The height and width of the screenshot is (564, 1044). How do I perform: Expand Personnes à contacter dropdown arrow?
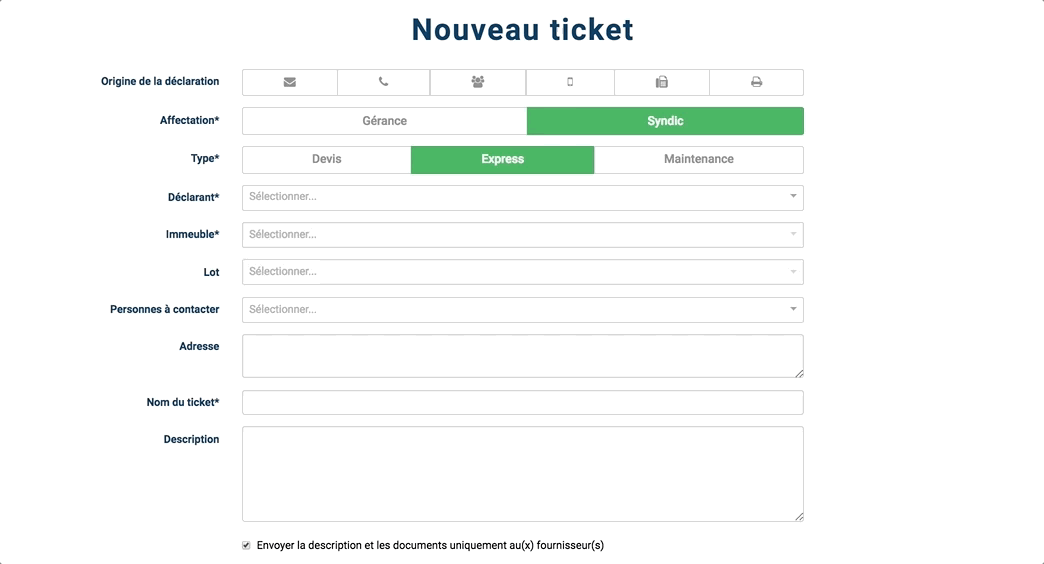[793, 310]
